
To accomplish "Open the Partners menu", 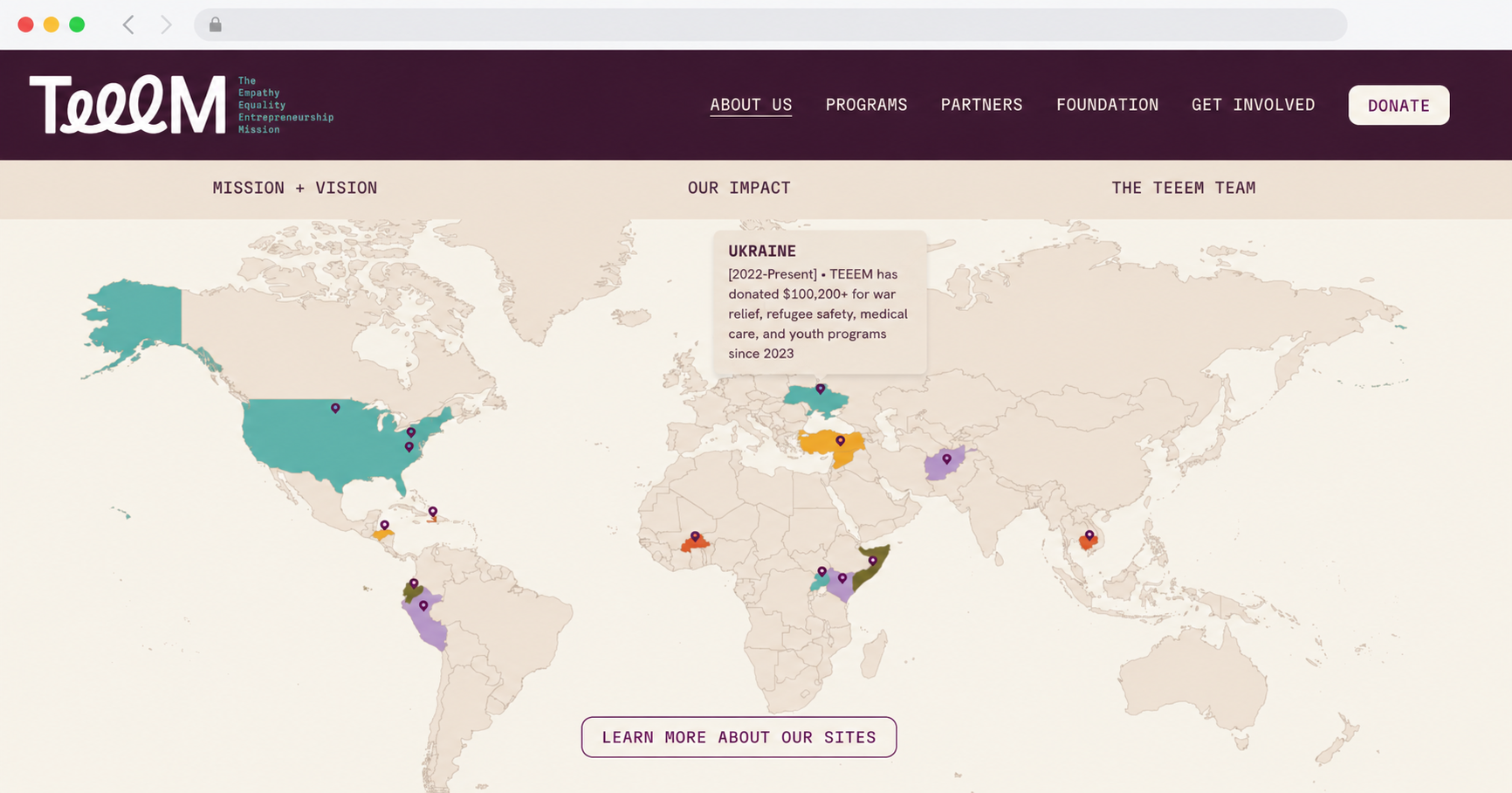I will pyautogui.click(x=981, y=105).
